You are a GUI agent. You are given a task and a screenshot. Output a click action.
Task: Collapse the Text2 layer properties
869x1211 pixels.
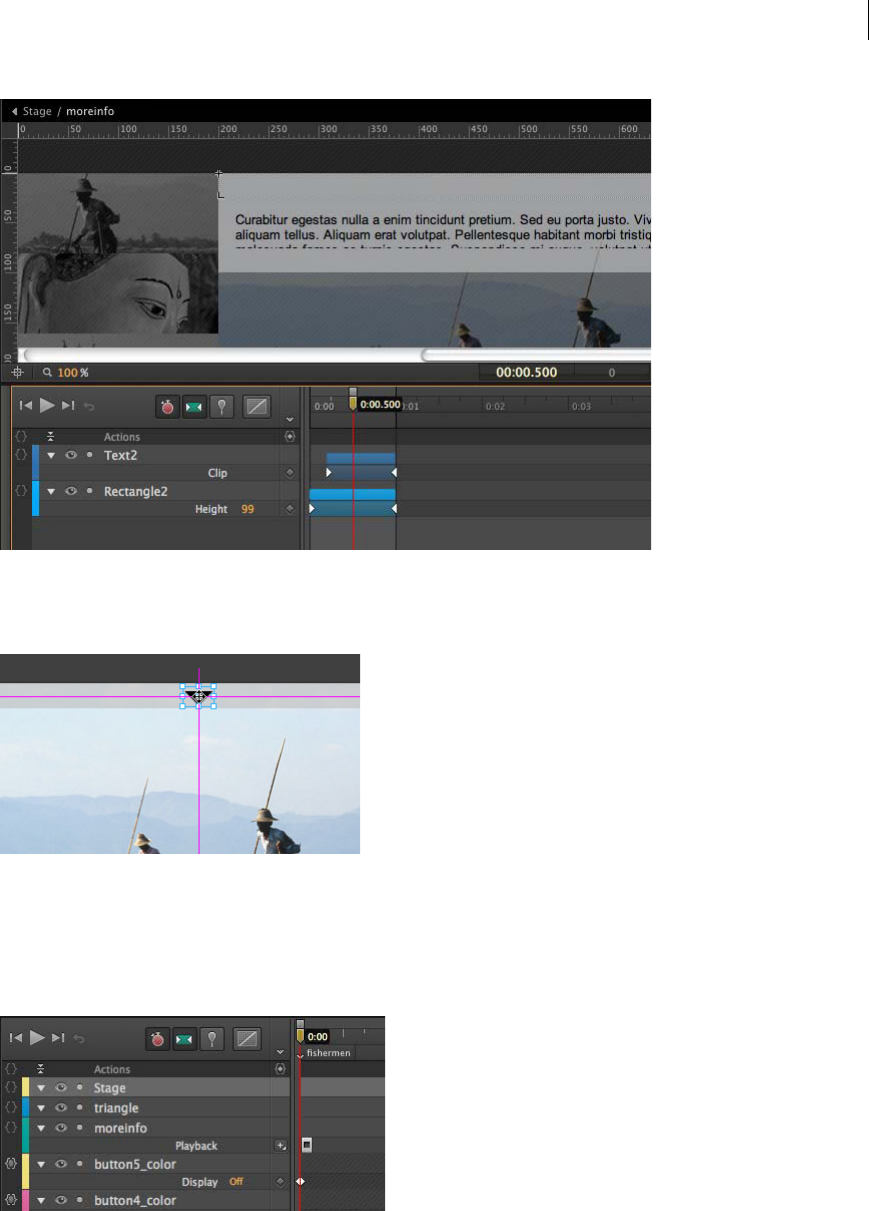coord(51,455)
